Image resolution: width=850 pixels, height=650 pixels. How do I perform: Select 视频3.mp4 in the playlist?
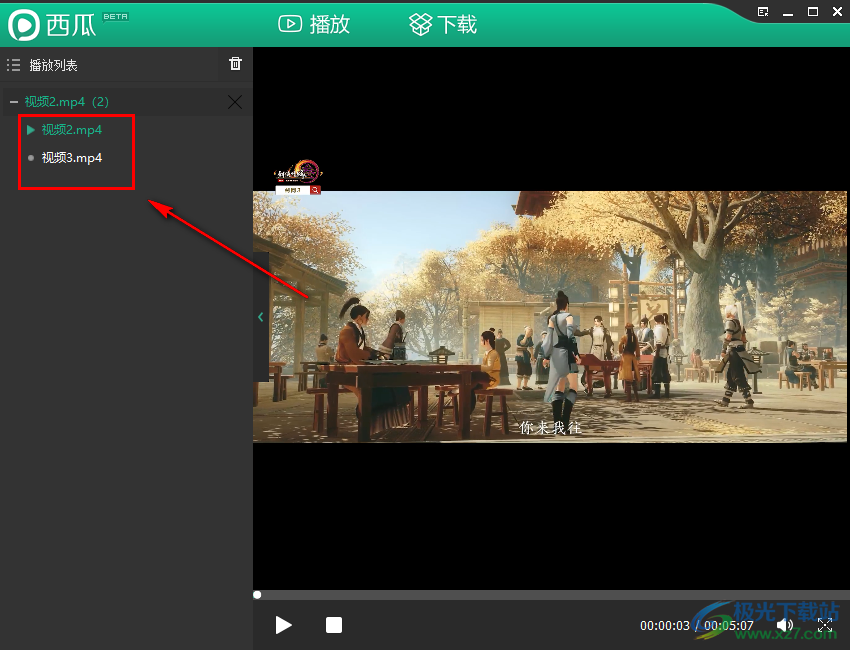coord(72,158)
